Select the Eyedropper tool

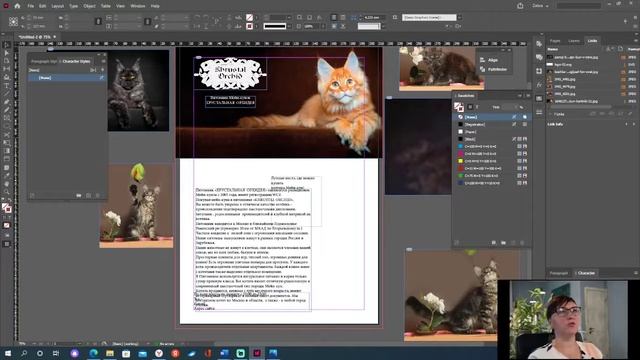tap(7, 176)
